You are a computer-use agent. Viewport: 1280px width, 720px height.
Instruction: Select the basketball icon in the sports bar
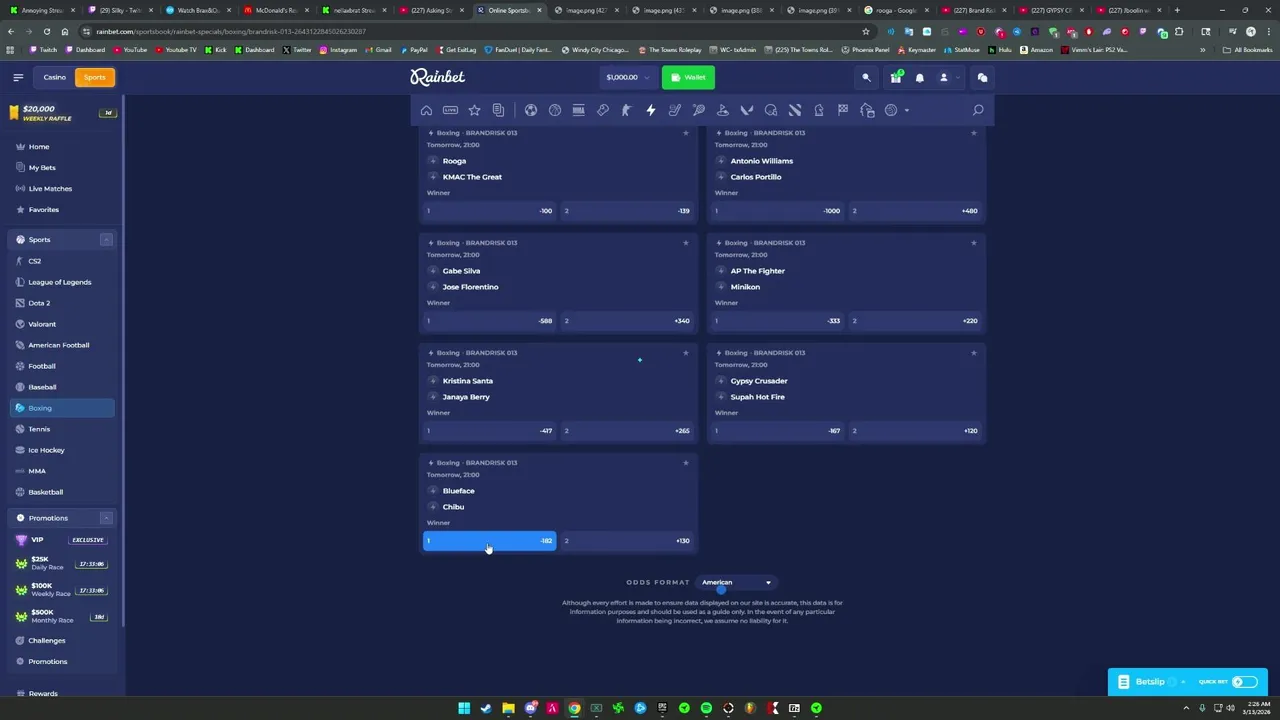(x=555, y=110)
